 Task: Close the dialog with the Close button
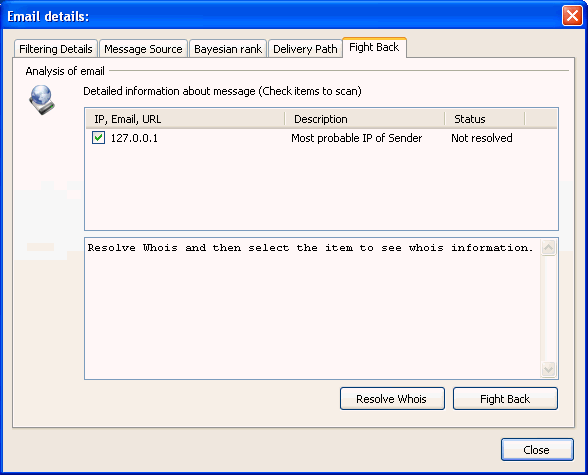coord(537,450)
